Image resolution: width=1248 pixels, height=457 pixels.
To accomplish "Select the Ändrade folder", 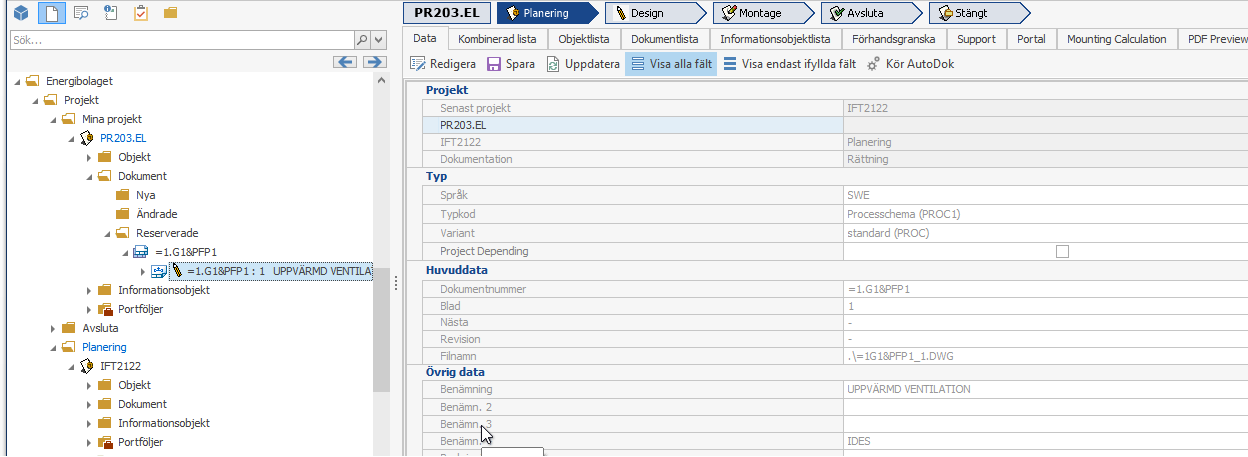I will tap(157, 214).
